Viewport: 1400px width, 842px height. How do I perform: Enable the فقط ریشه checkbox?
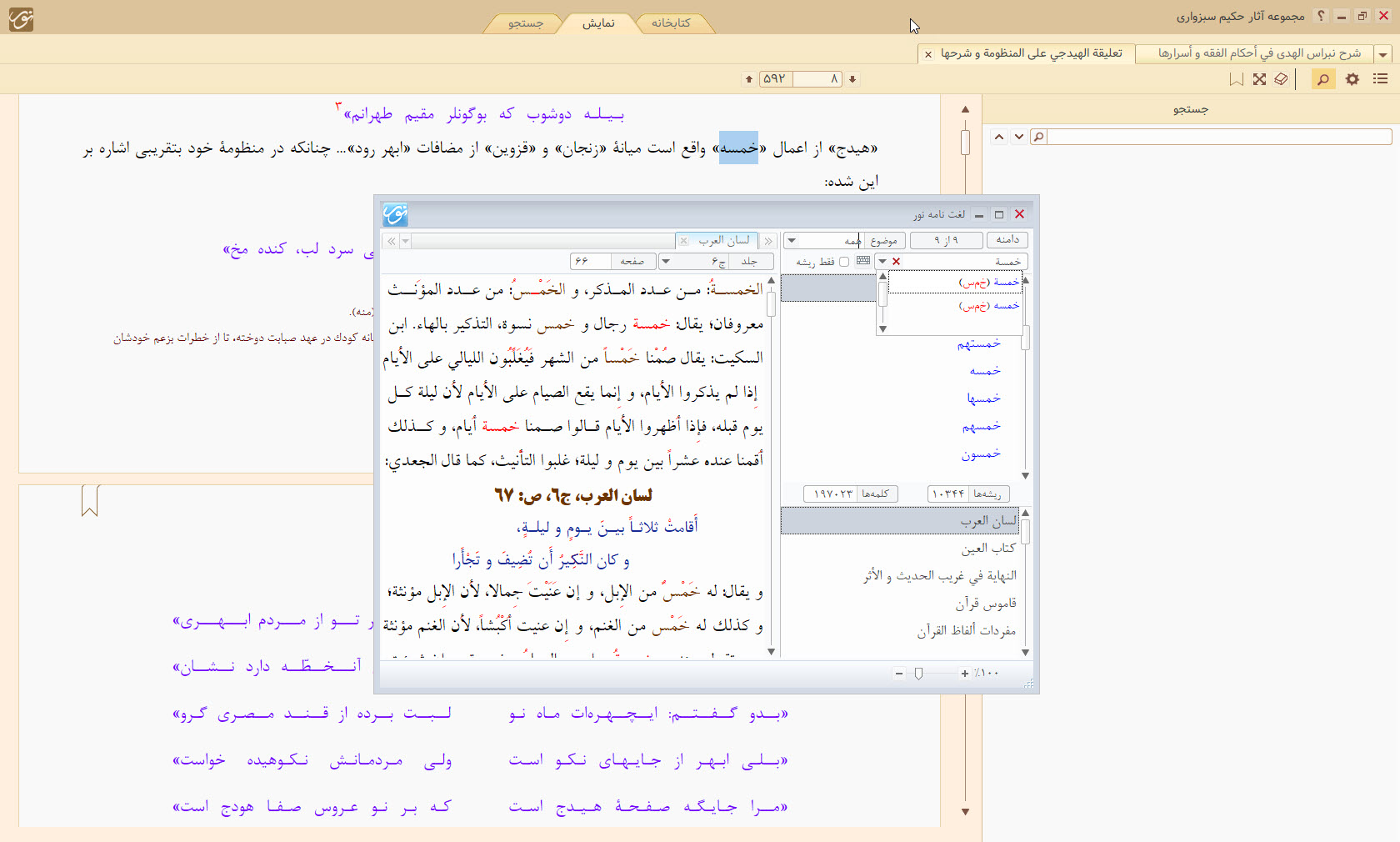click(844, 262)
